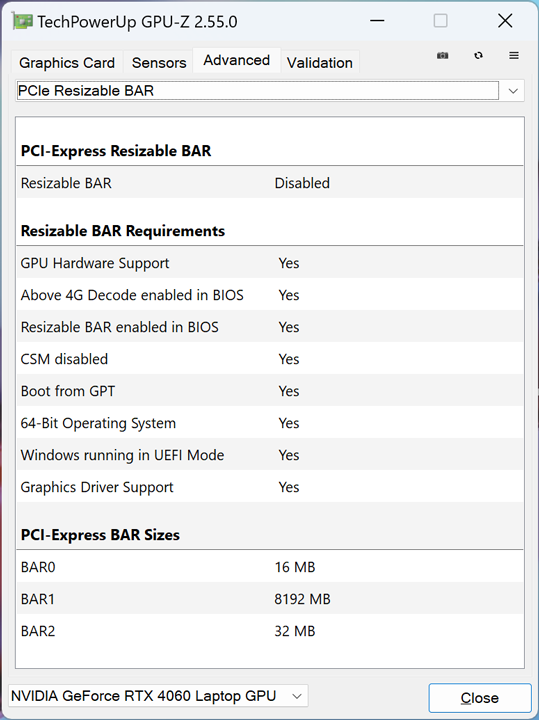Viewport: 539px width, 720px height.
Task: Click the GPU-Z app icon in title bar
Action: (23, 22)
